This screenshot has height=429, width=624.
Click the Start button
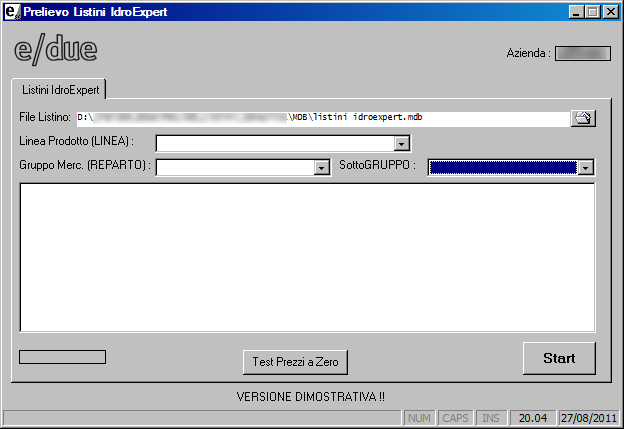pyautogui.click(x=559, y=358)
